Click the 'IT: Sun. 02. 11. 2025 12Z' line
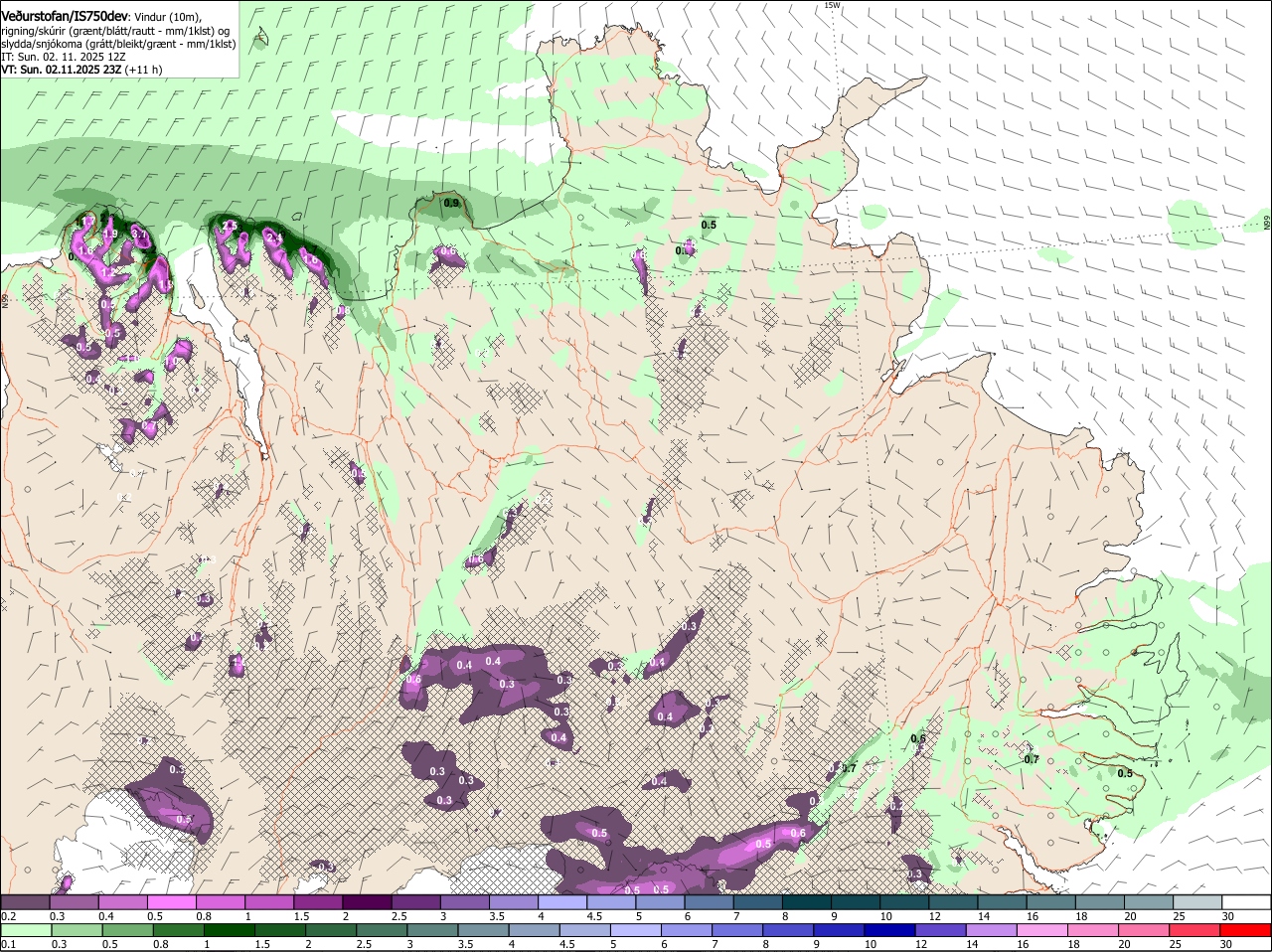1272x952 pixels. click(63, 57)
